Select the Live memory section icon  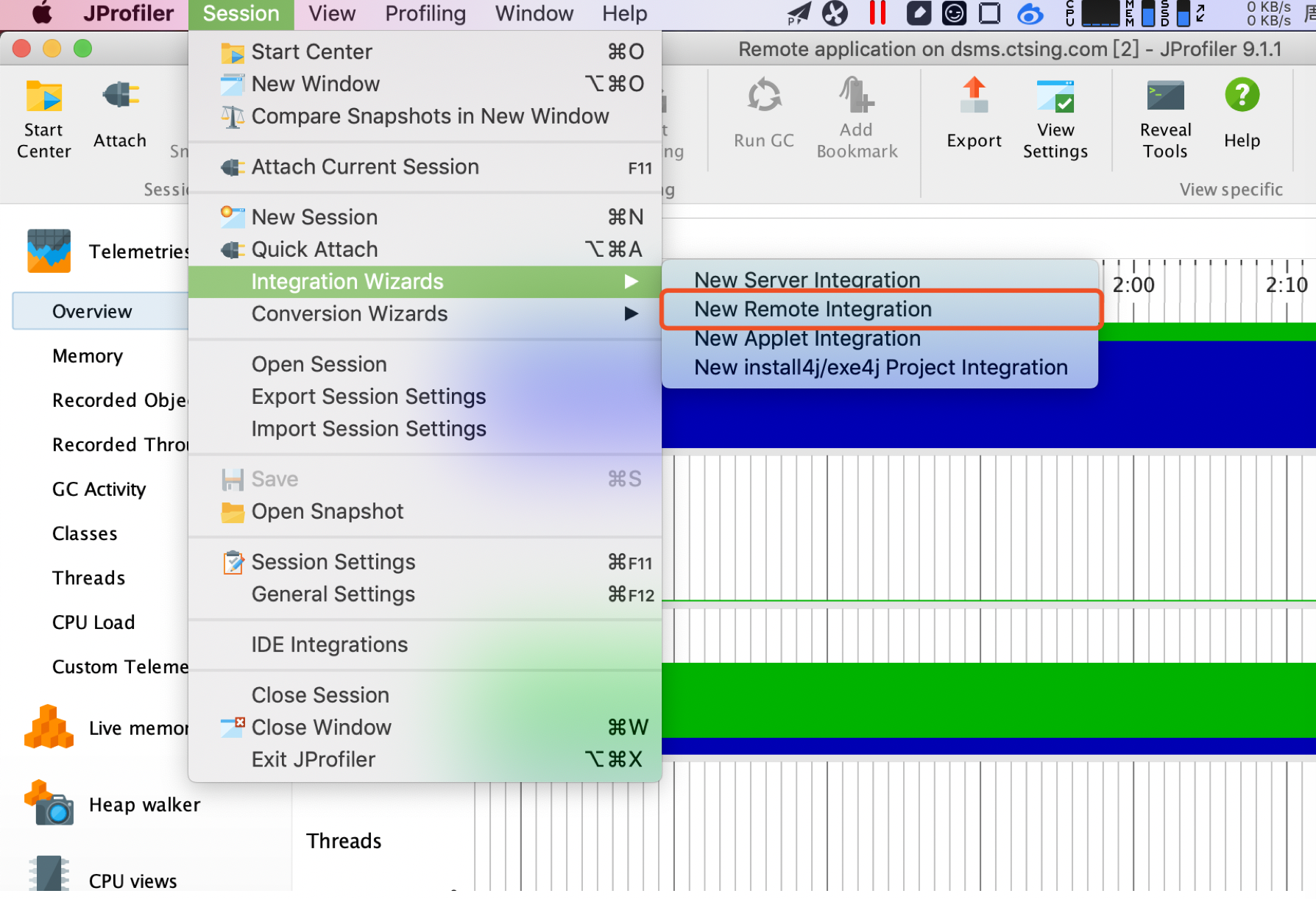click(49, 727)
